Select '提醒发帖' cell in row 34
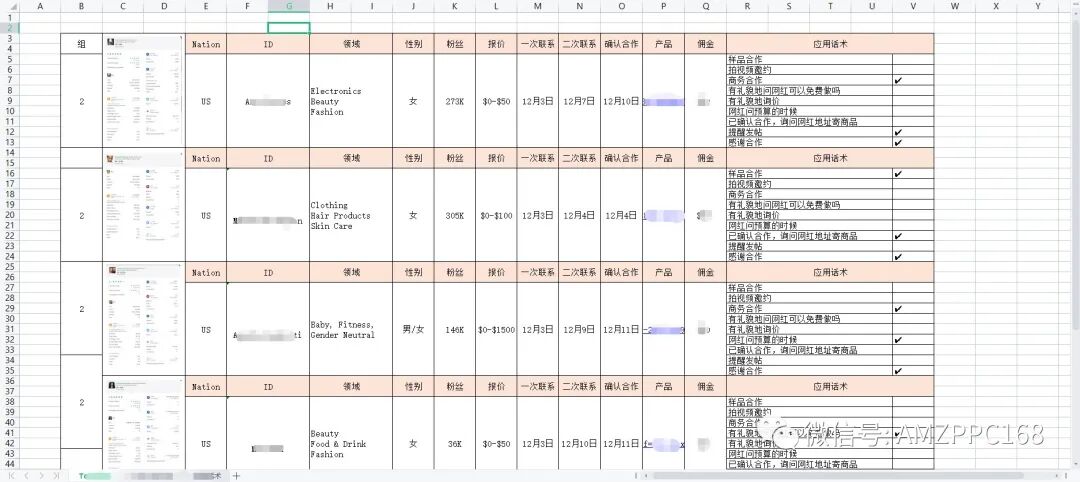 809,361
